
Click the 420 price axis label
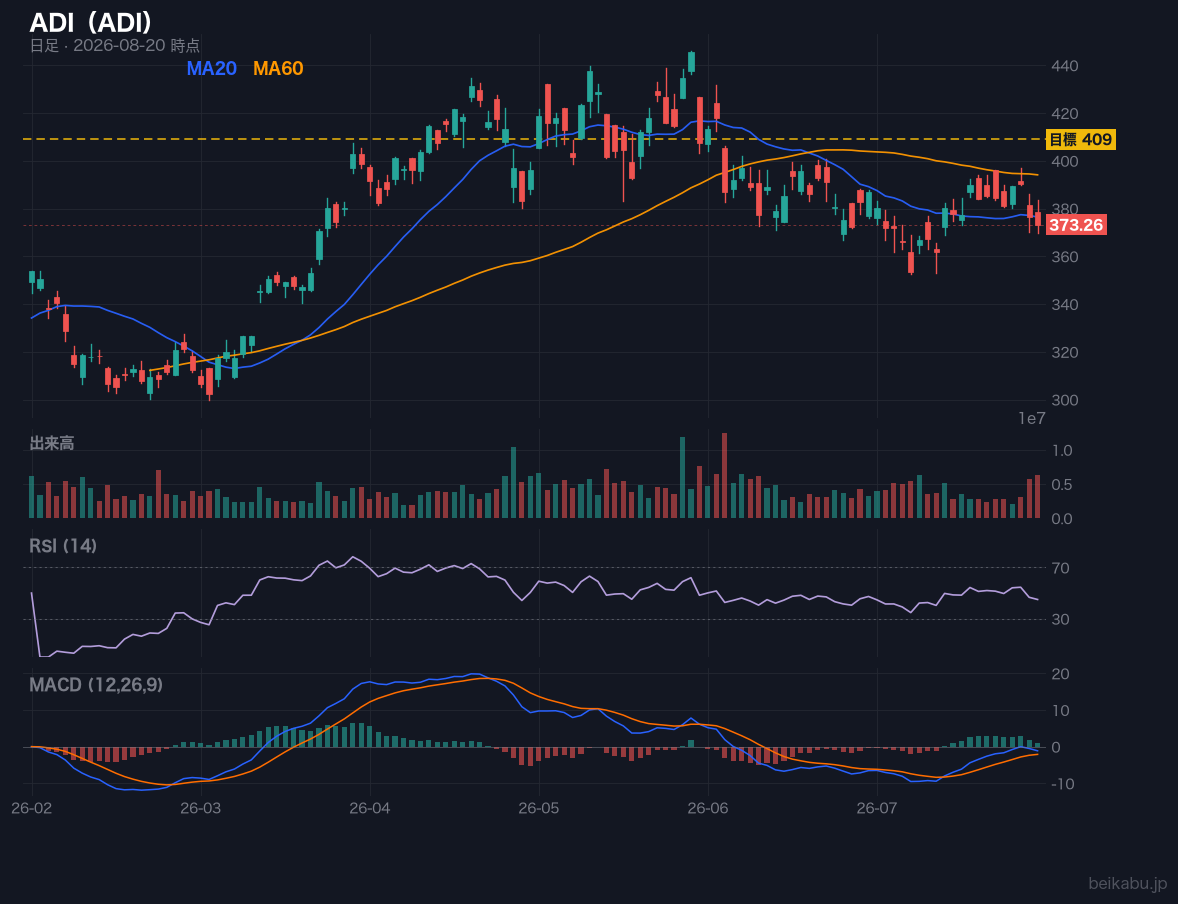coord(1065,113)
